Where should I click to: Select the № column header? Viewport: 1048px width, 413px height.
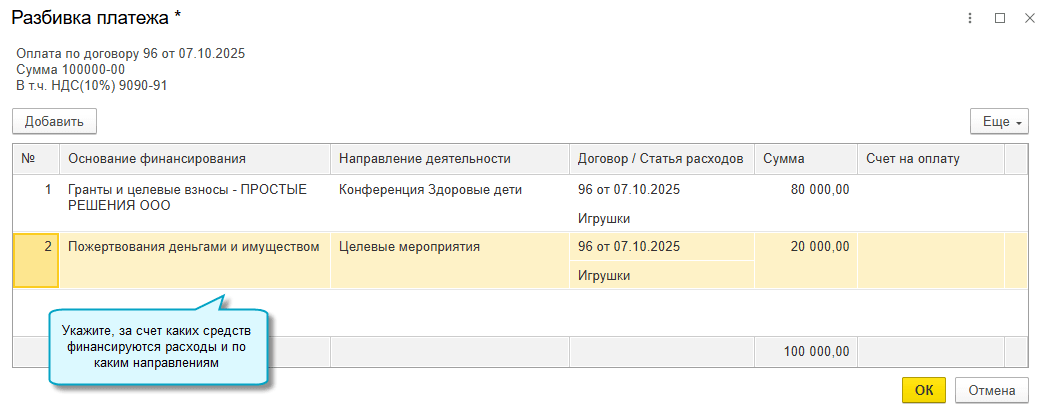tap(36, 158)
